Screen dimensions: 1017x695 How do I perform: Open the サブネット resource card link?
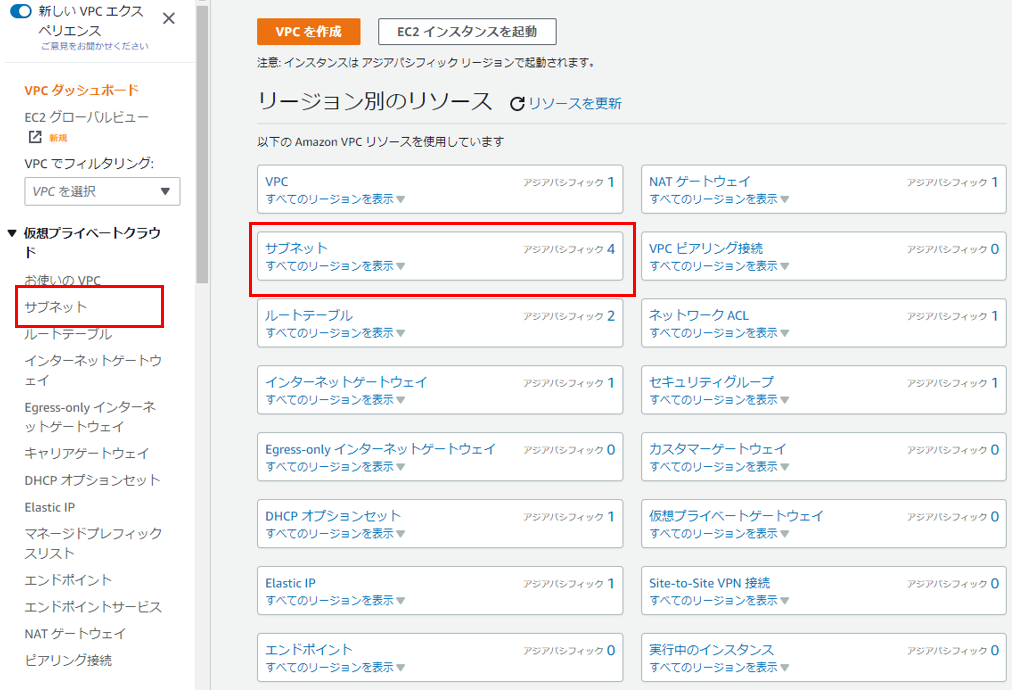(x=296, y=248)
